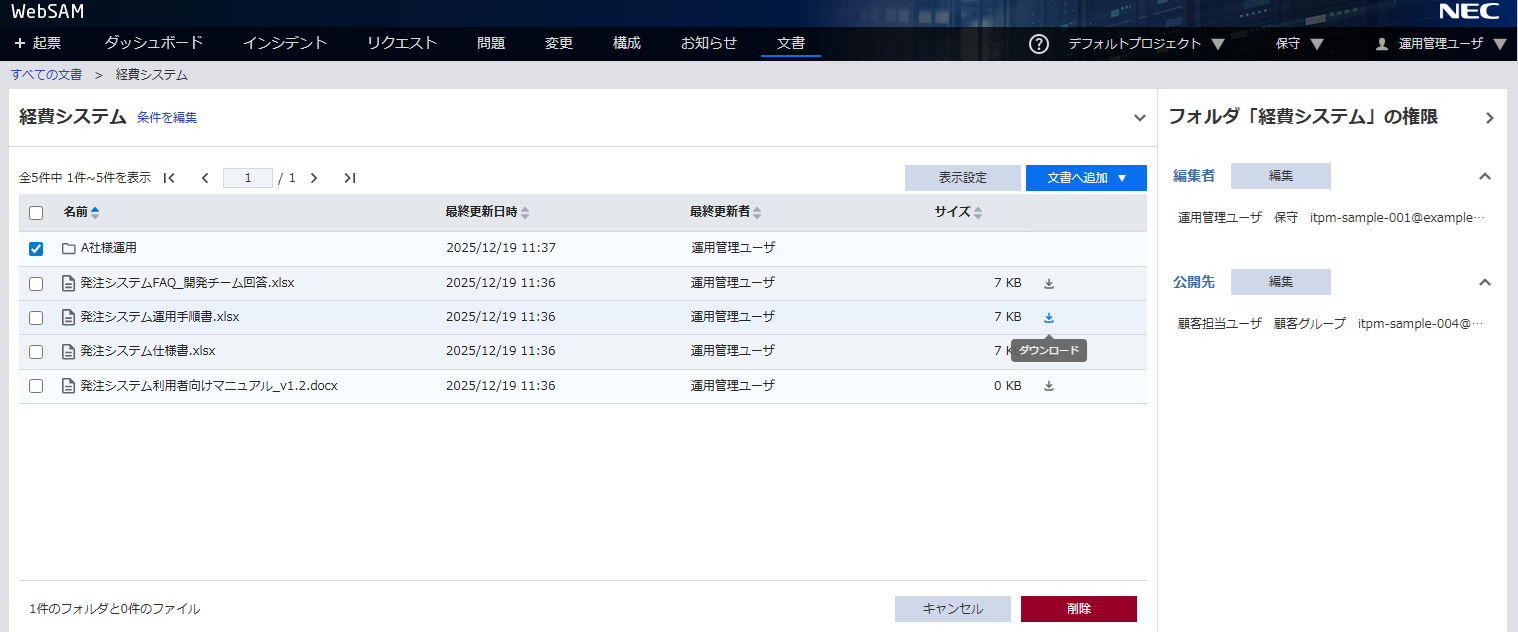The image size is (1518, 632).
Task: Uncheck the A社様運用 folder checkbox
Action: pos(36,249)
